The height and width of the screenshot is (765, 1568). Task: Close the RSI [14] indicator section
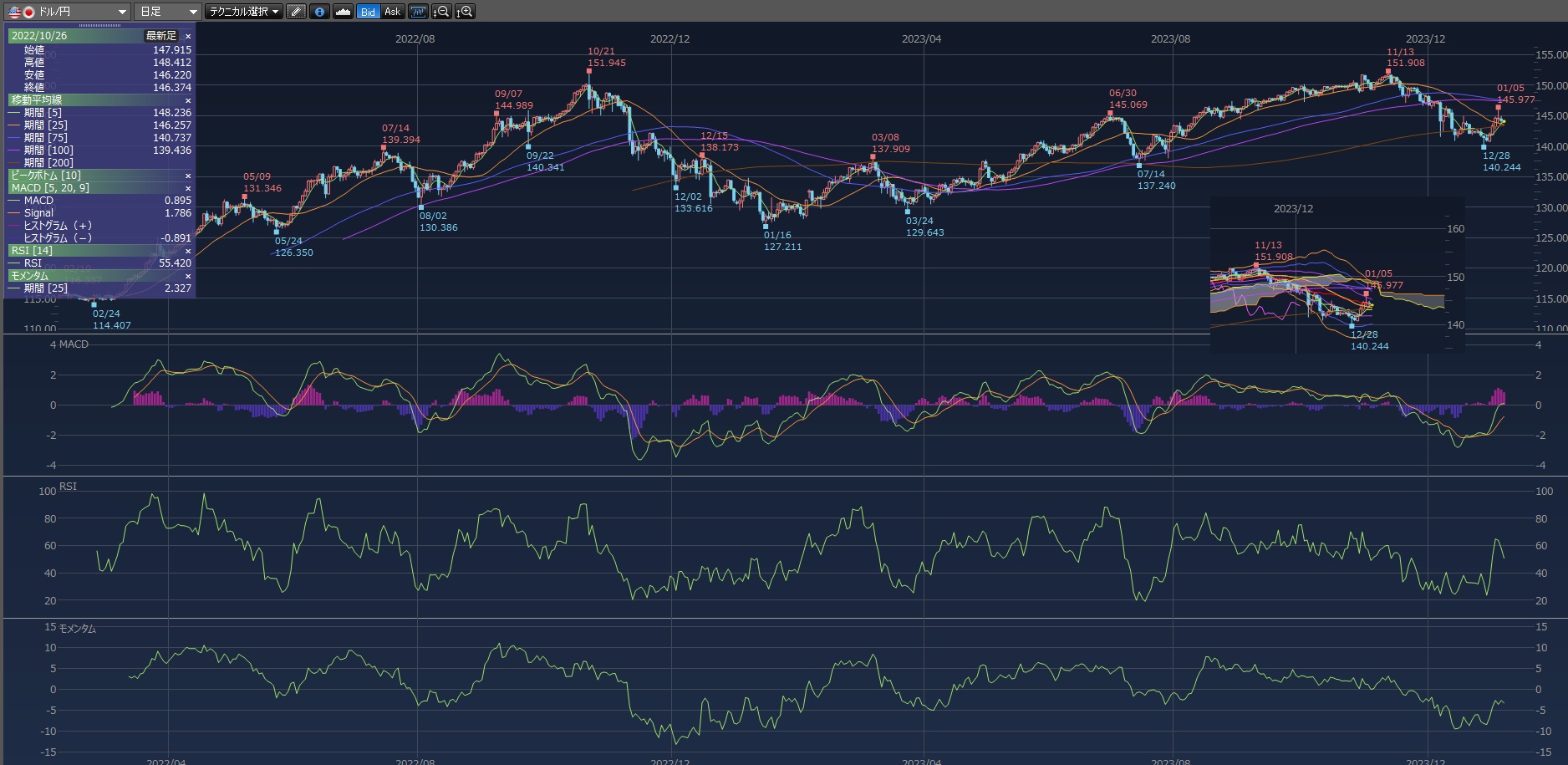coord(188,251)
